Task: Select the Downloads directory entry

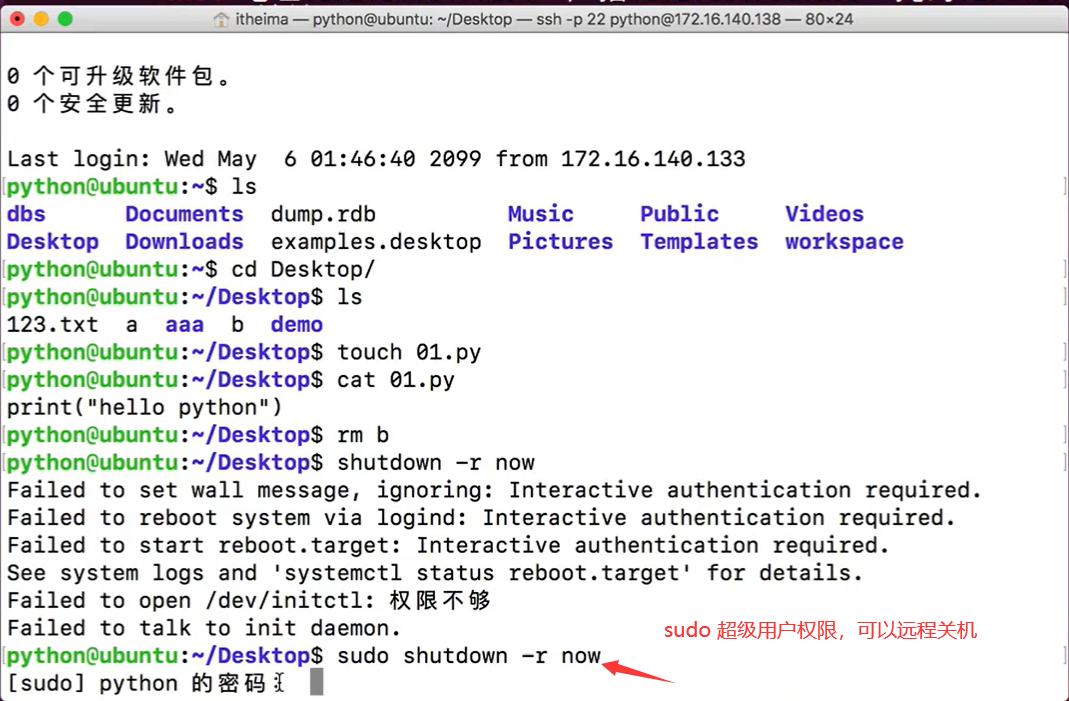Action: click(184, 241)
